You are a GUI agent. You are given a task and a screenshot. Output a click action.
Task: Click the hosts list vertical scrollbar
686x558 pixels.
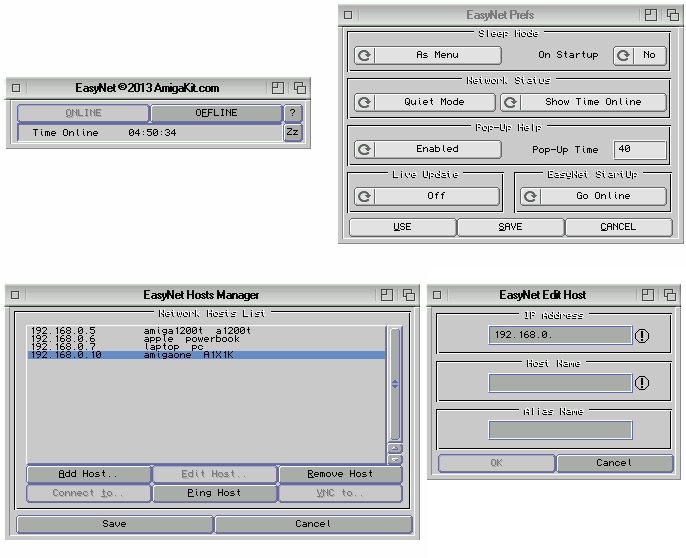pos(395,384)
